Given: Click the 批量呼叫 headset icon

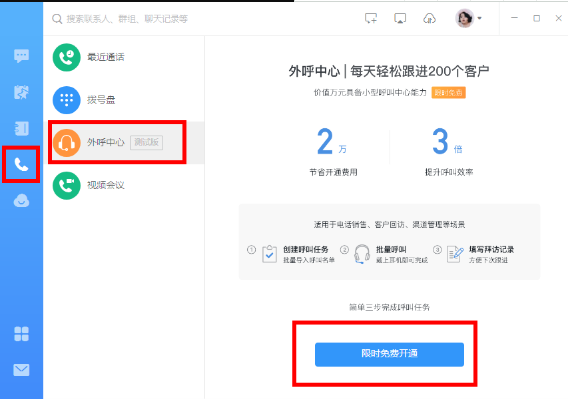Looking at the screenshot, I should 362,254.
